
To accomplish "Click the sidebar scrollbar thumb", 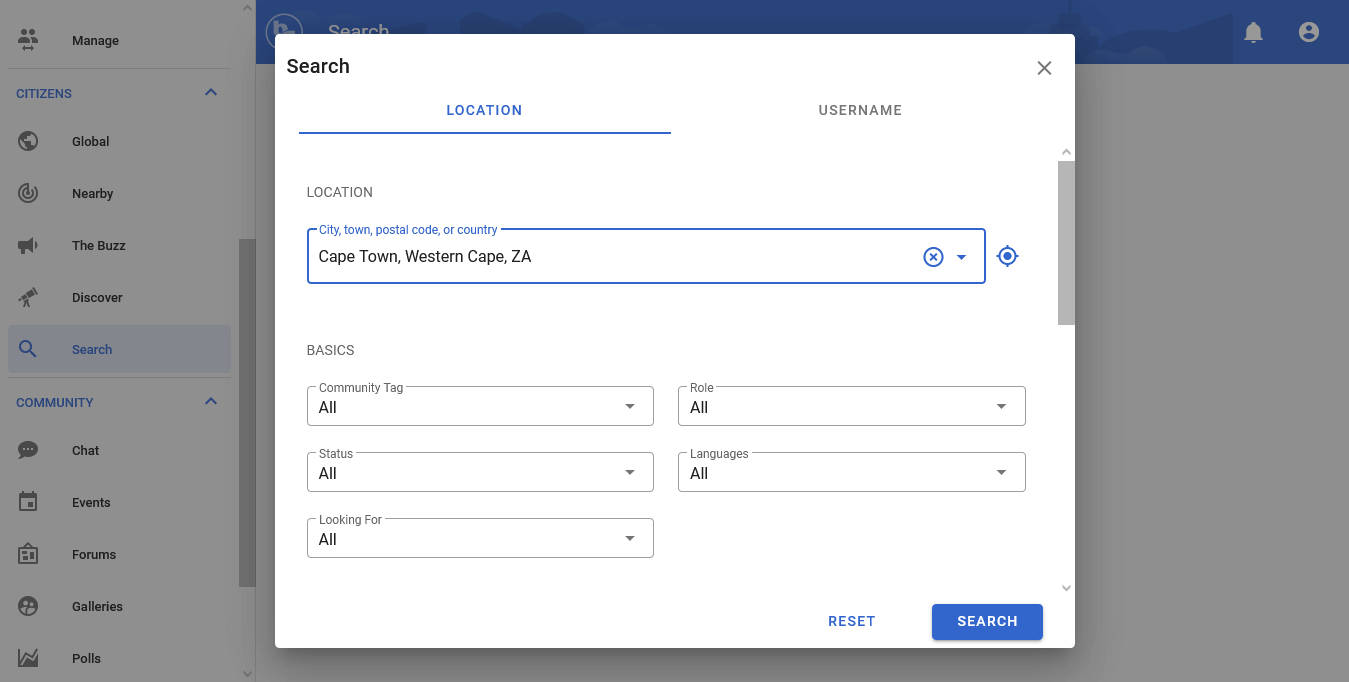I will (x=248, y=413).
